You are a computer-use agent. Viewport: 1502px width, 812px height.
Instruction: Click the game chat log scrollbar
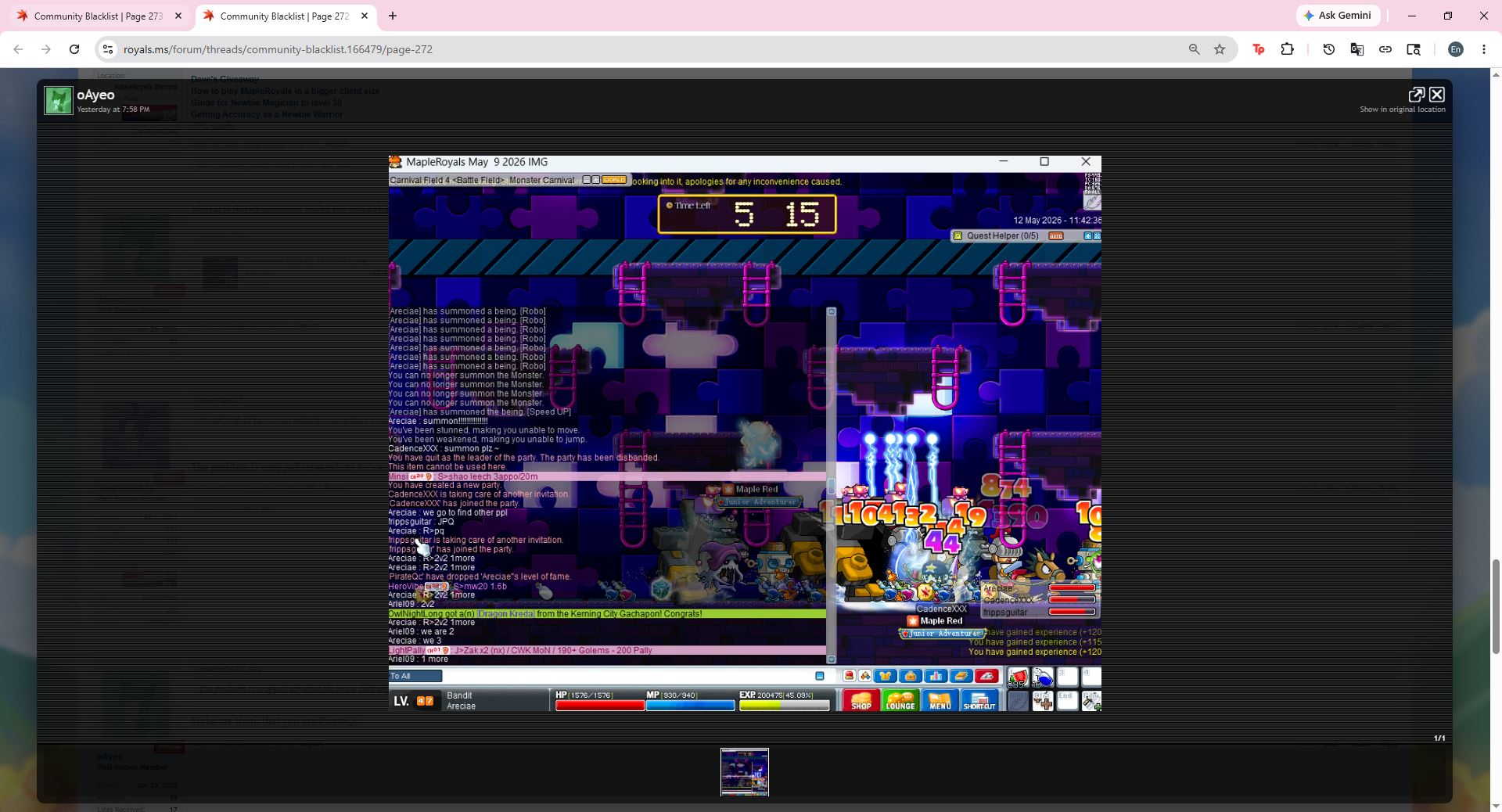(x=832, y=485)
